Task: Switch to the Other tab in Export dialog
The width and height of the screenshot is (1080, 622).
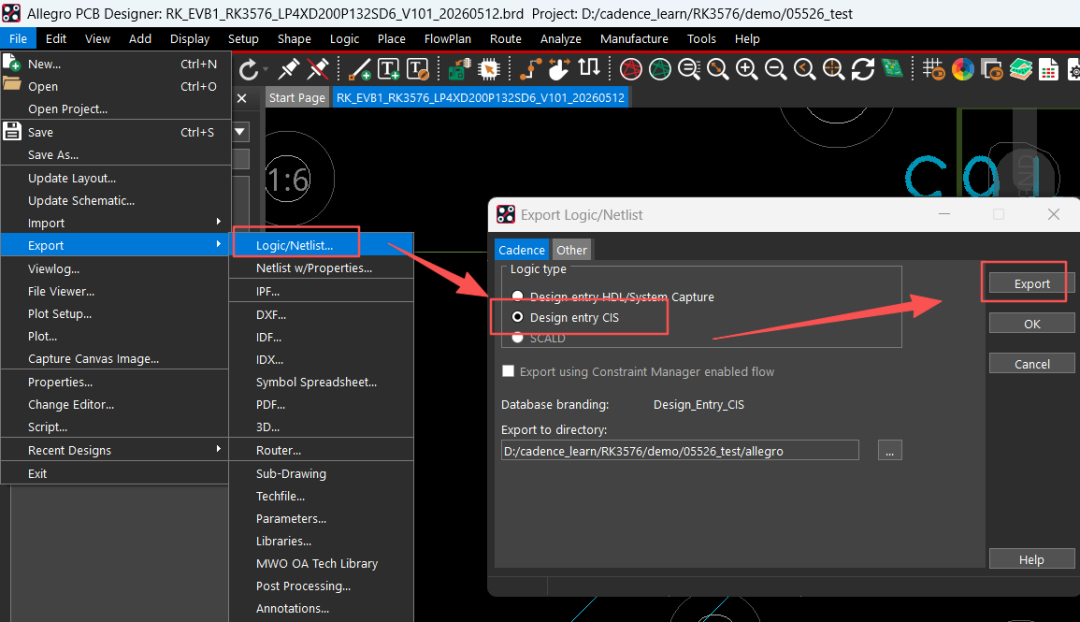Action: 572,250
